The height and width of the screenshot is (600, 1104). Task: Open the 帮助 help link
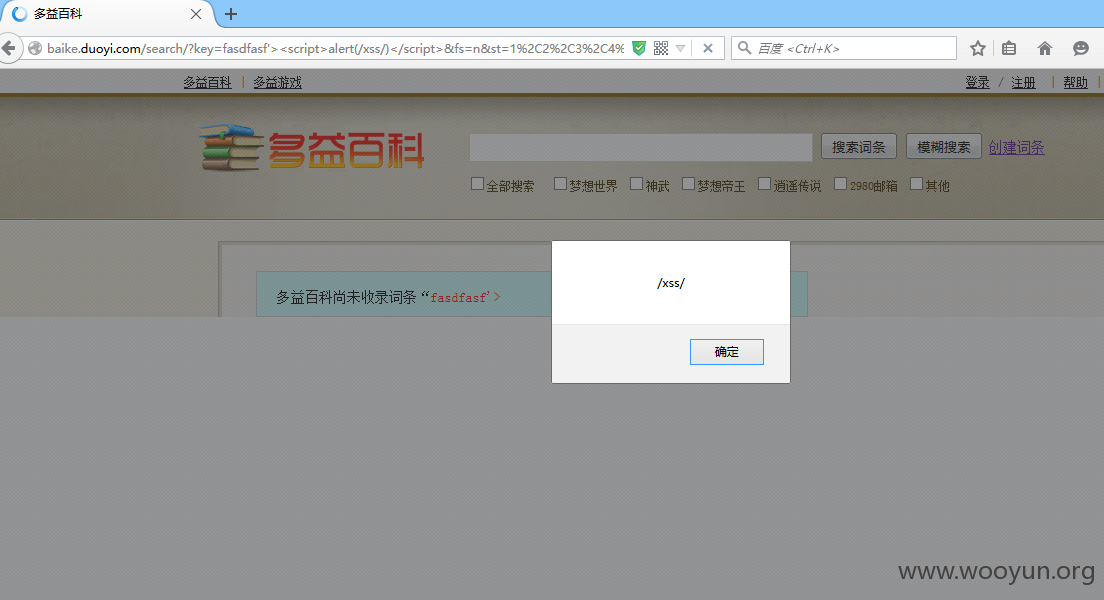[1075, 82]
